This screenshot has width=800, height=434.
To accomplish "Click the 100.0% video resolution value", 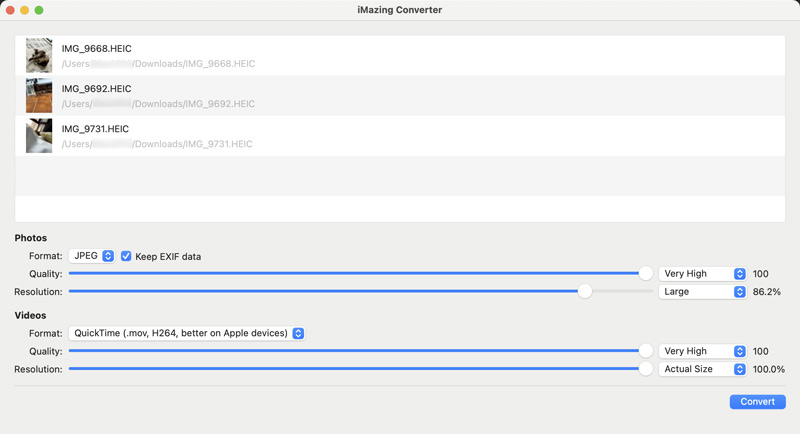I will point(769,369).
